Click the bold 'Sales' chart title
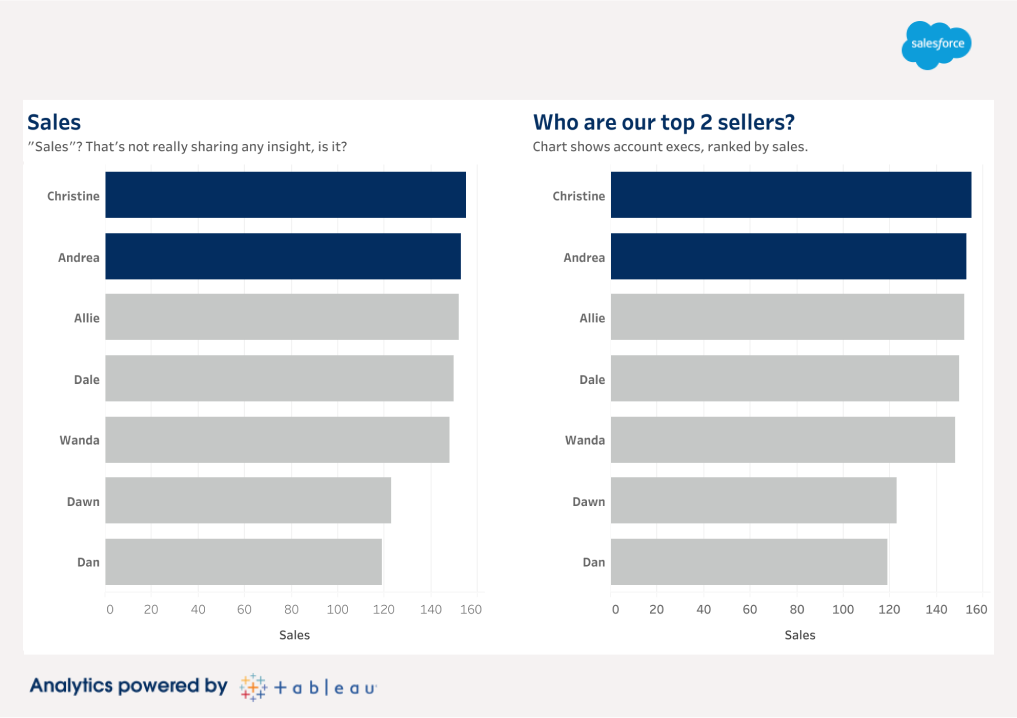 tap(54, 122)
